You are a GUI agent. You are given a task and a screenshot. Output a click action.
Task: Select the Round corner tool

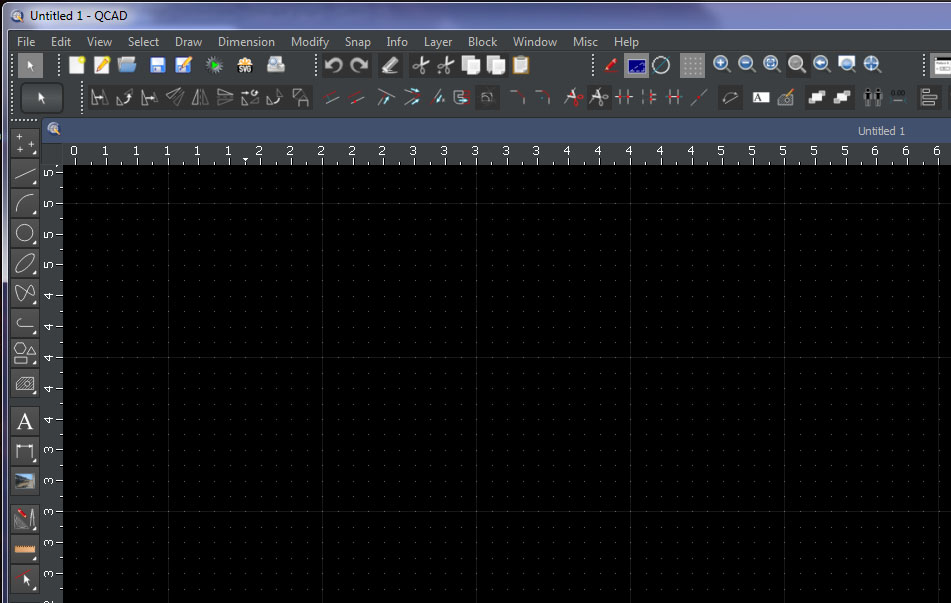pos(543,97)
